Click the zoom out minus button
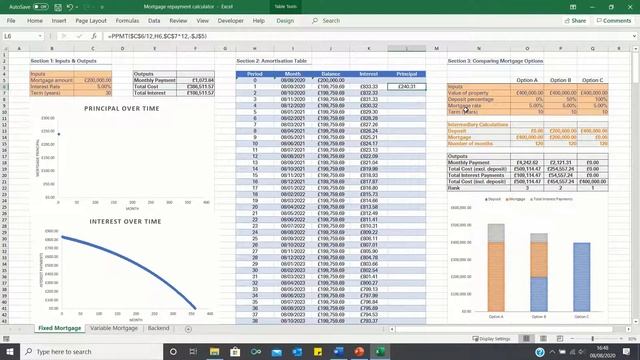Viewport: 640px width, 360px height. click(572, 339)
